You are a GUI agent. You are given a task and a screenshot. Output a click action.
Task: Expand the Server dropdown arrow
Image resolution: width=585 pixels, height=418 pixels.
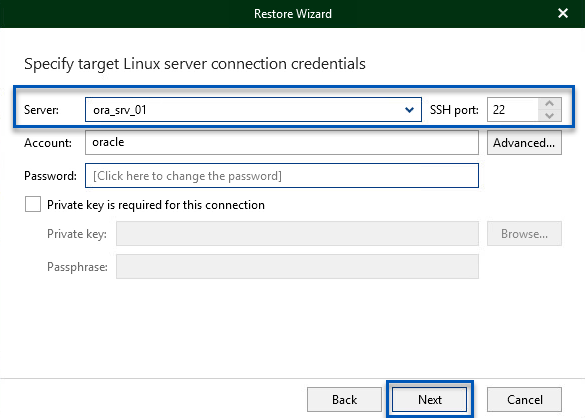coord(409,110)
